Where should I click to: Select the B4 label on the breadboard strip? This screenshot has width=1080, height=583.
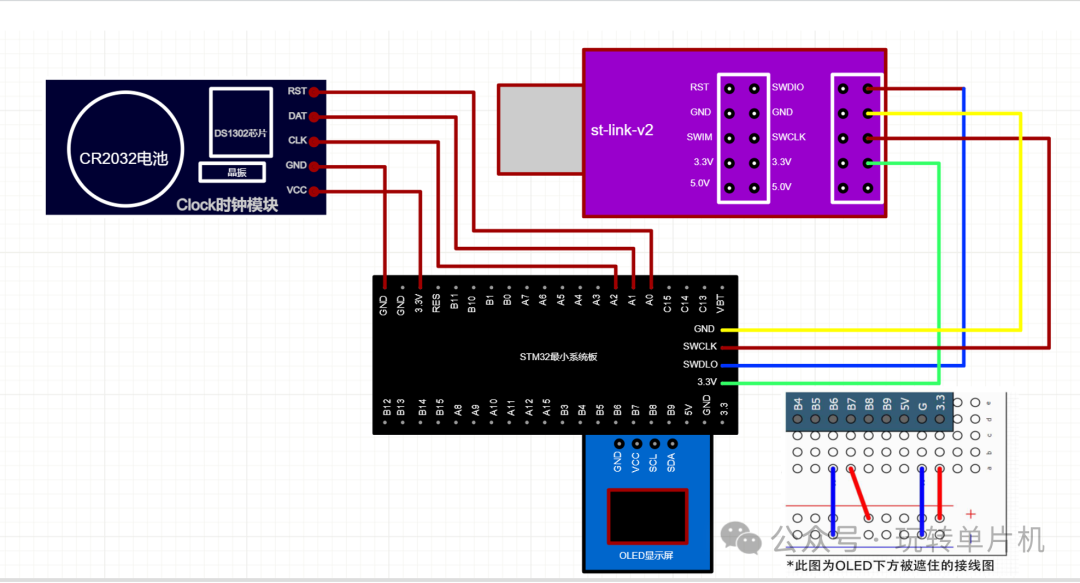coord(798,404)
